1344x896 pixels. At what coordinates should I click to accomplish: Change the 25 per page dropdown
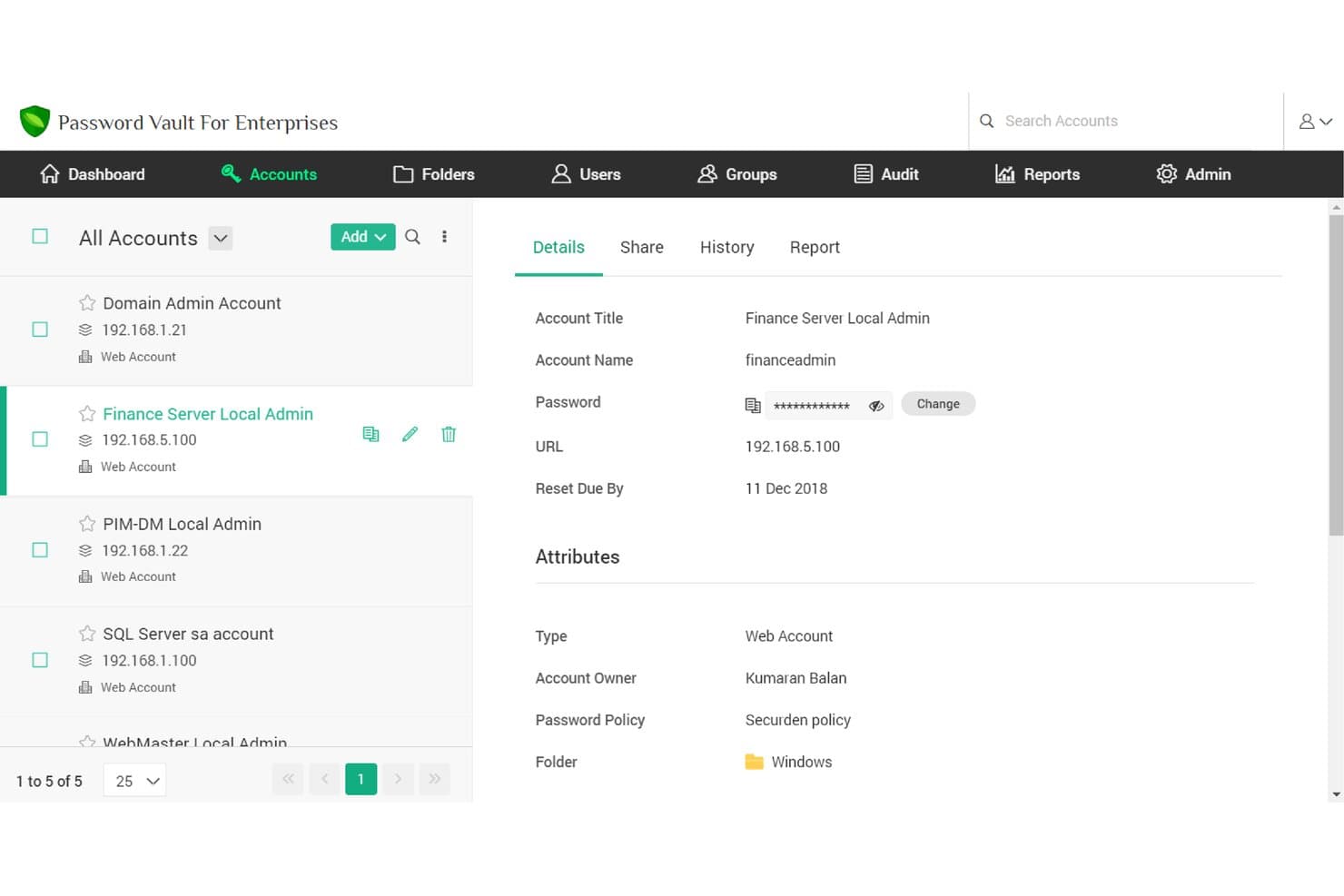tap(135, 780)
